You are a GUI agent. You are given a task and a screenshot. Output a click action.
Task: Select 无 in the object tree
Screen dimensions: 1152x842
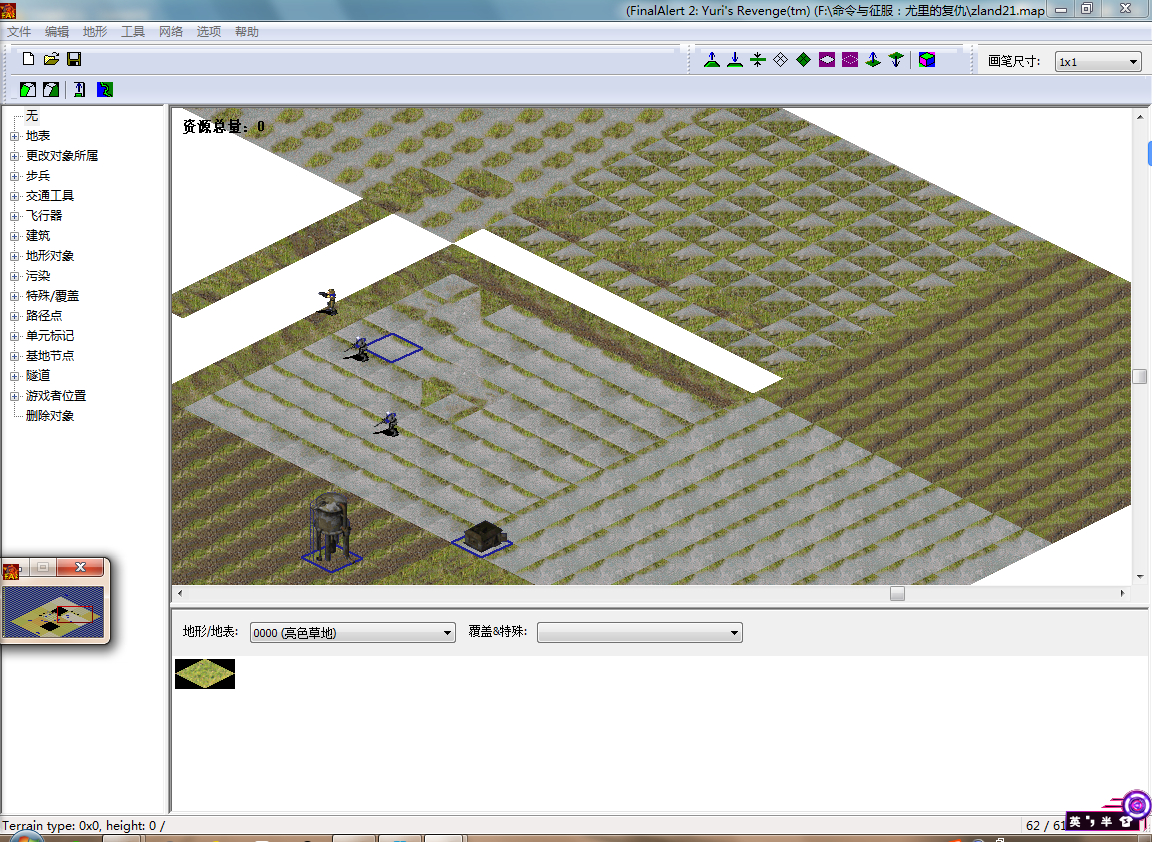tap(32, 116)
